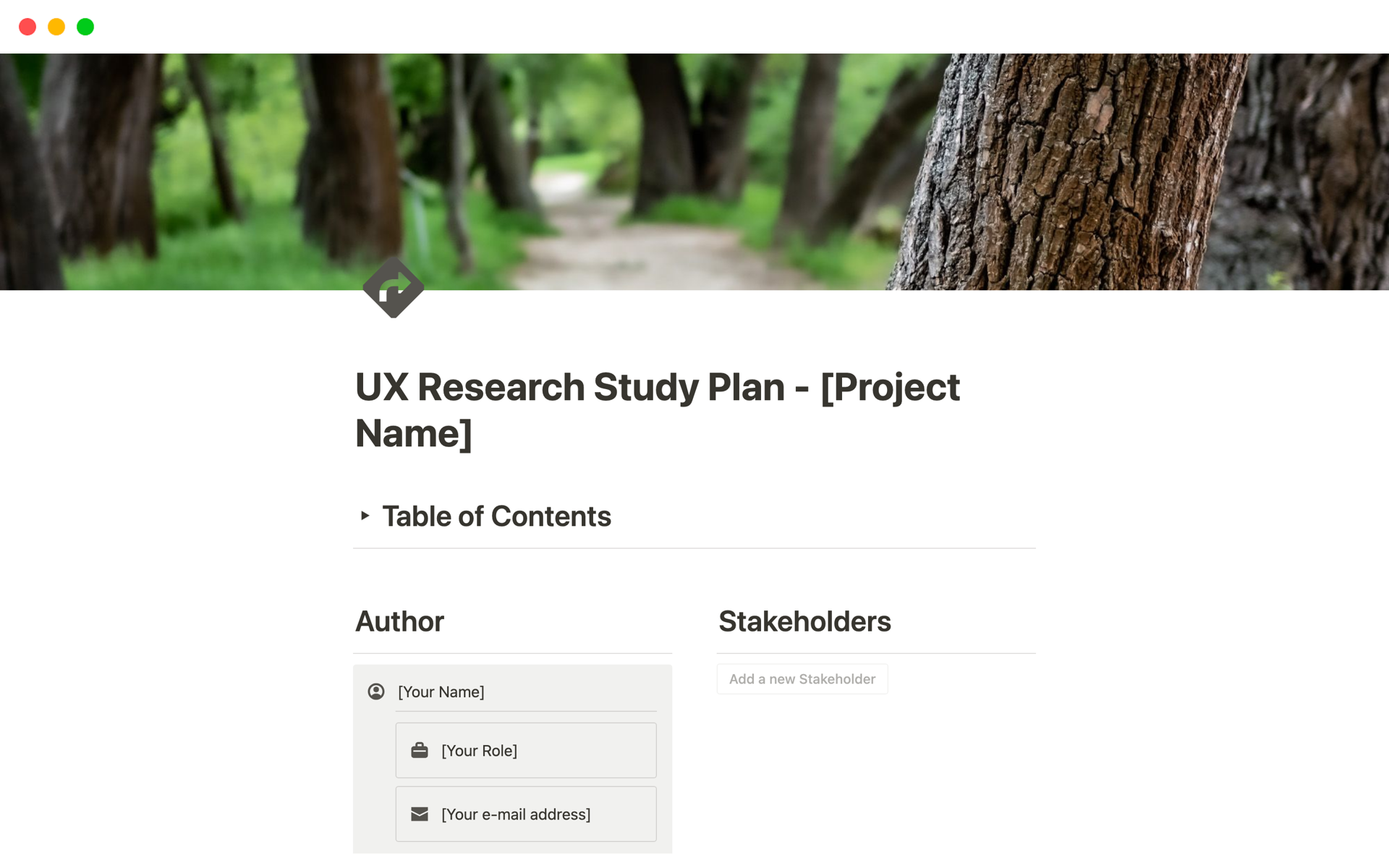Click the [Your Role] placeholder
The height and width of the screenshot is (868, 1389).
[x=479, y=750]
